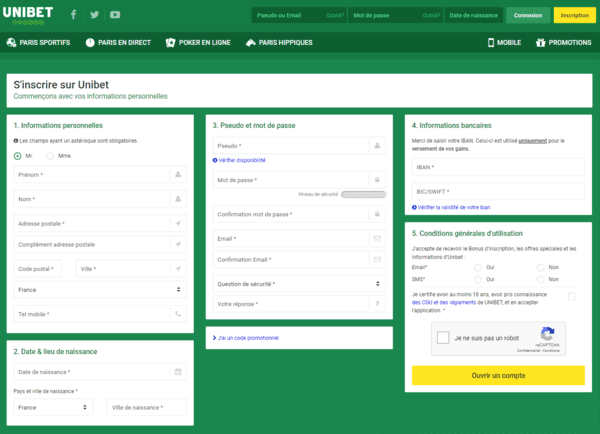Click Vérifier la validité de votre iban link
Image resolution: width=600 pixels, height=434 pixels.
point(451,207)
